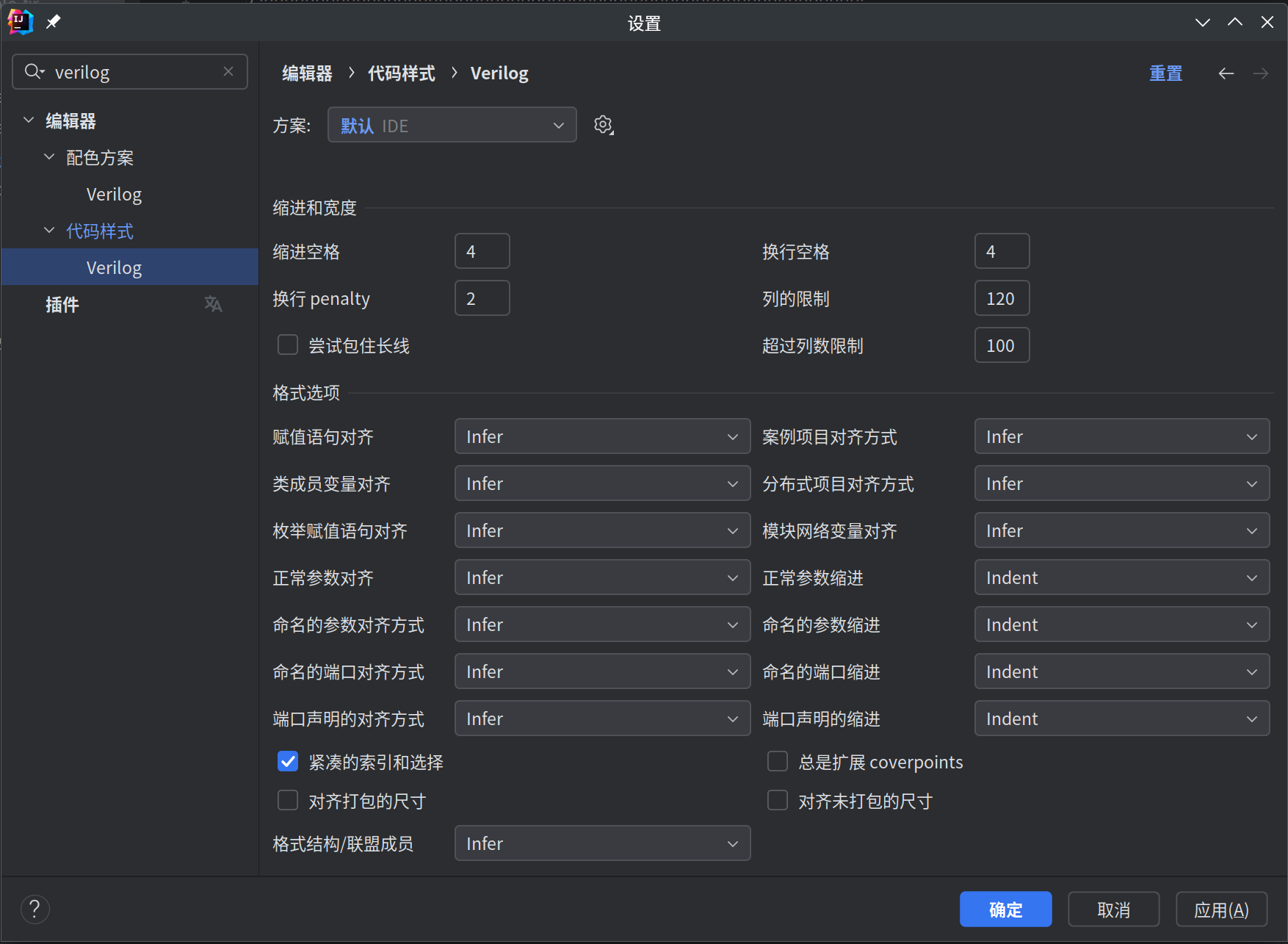
Task: Open 命名的参数缩进 dropdown
Action: [x=1122, y=624]
